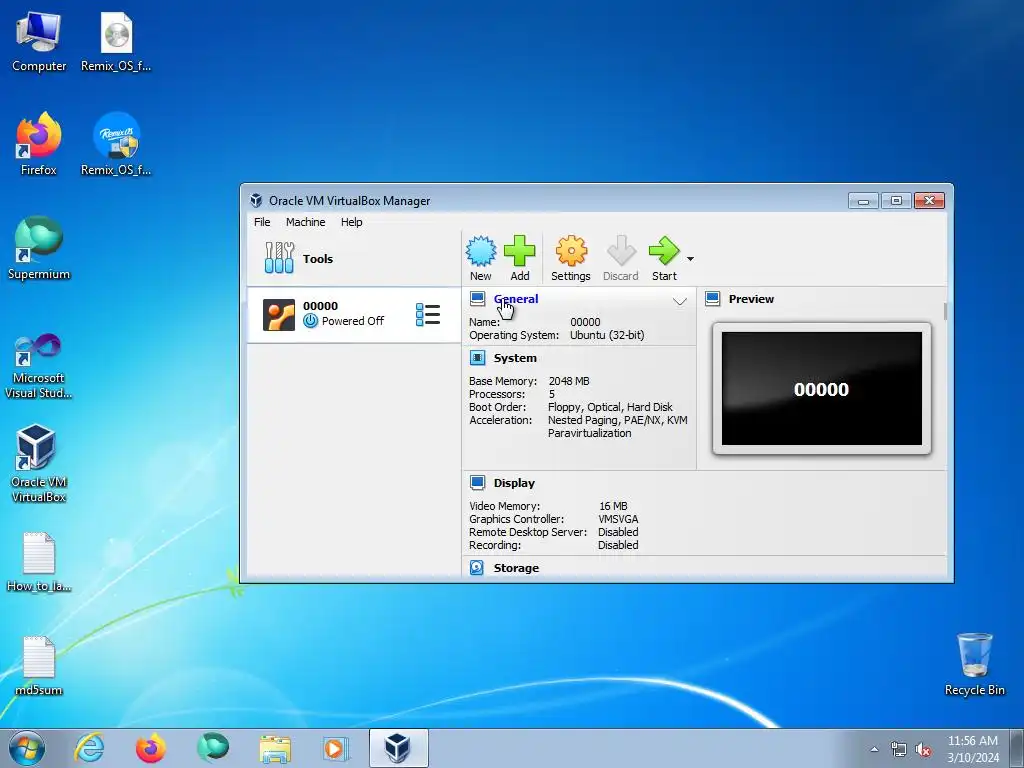The height and width of the screenshot is (768, 1024).
Task: Click the taskbar clock showing 11:56 AM
Action: tap(973, 749)
